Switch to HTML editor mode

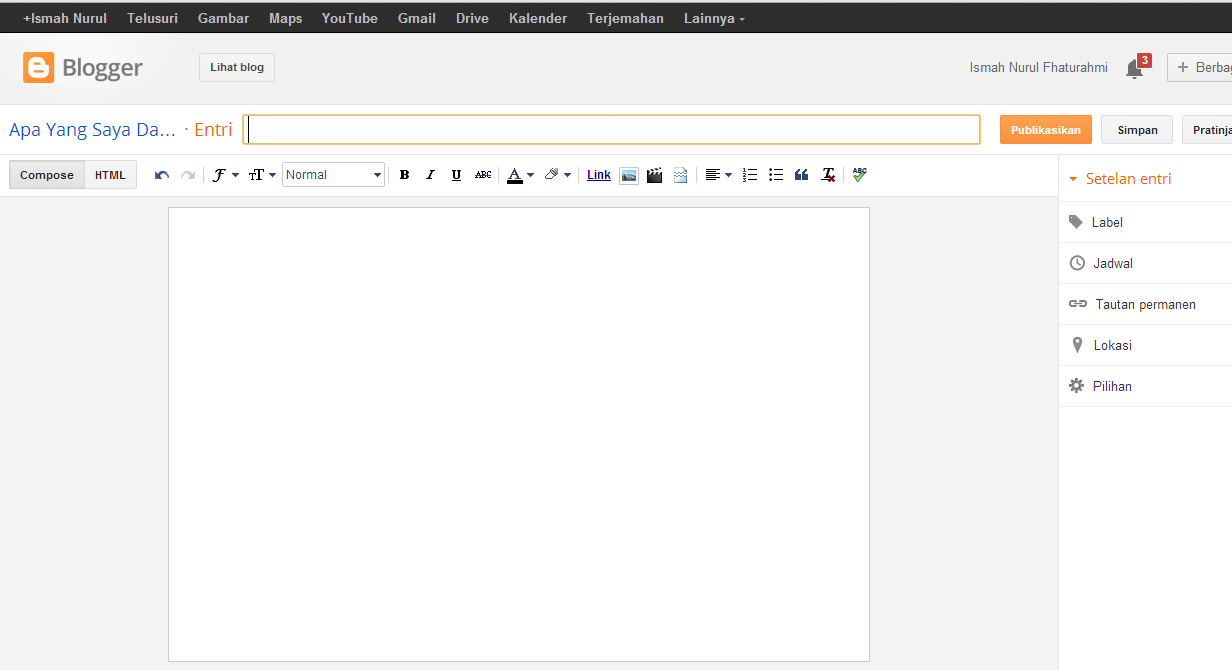click(x=110, y=175)
